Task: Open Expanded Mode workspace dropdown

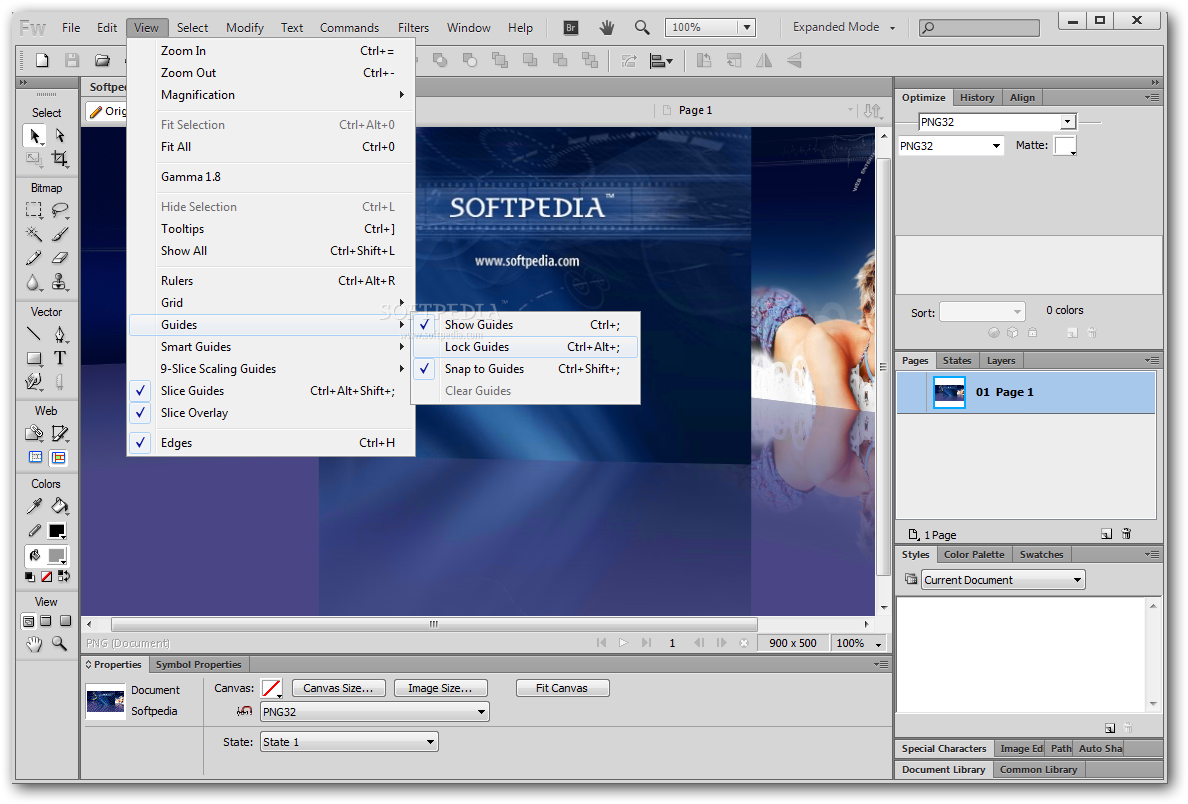Action: click(843, 27)
